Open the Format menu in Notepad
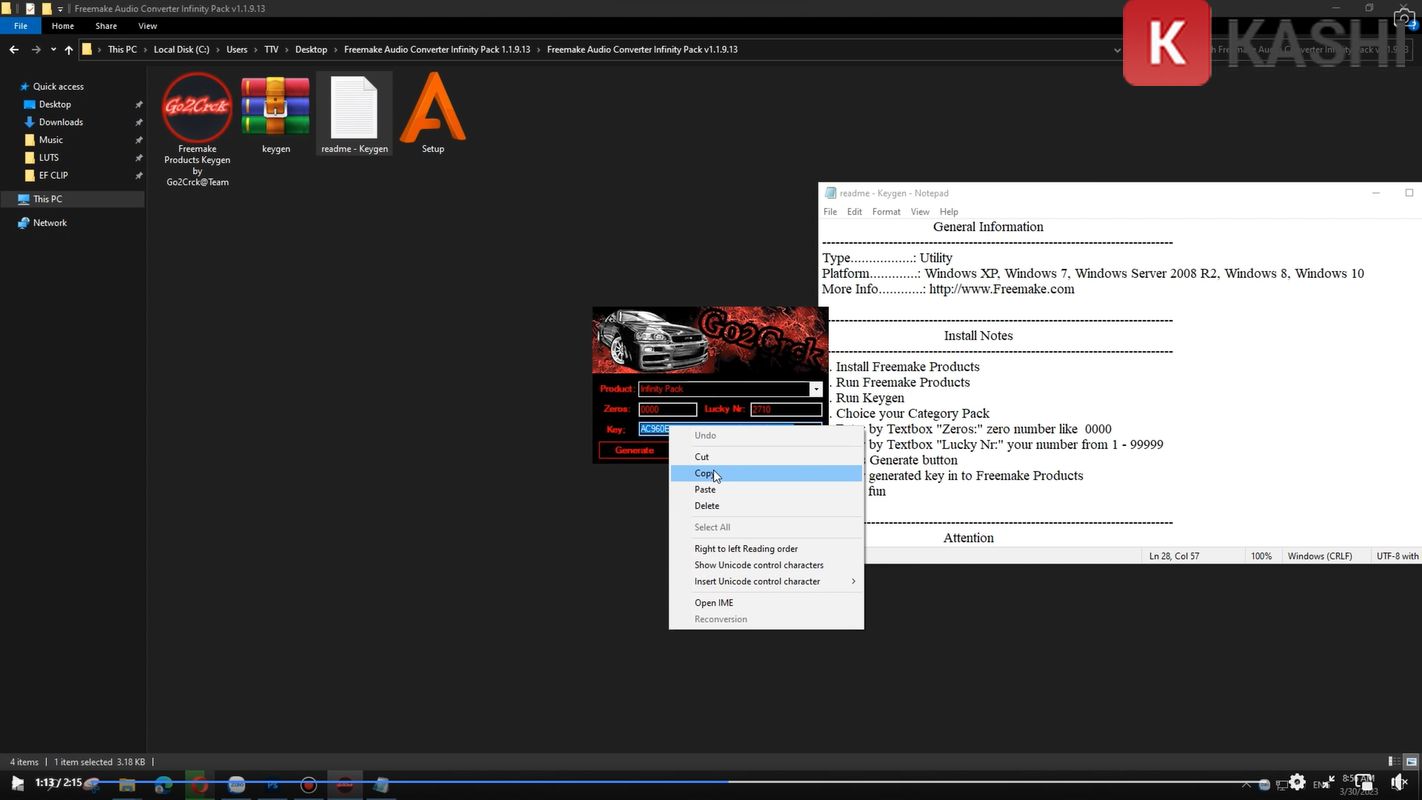 tap(885, 212)
